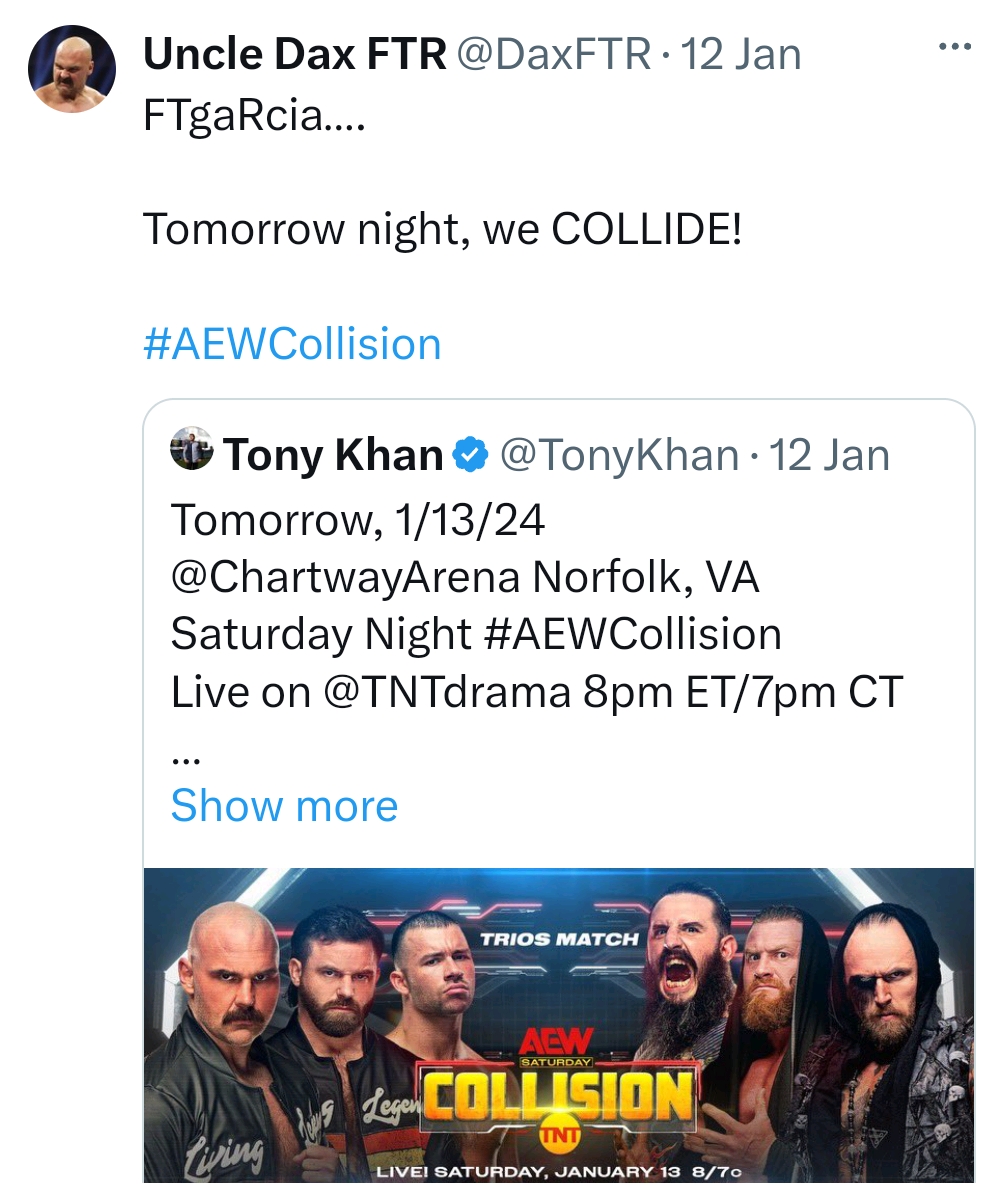Viewport: 998px width, 1197px height.
Task: Click the "Tomorrow night, we COLLIDE!" text
Action: (x=443, y=230)
